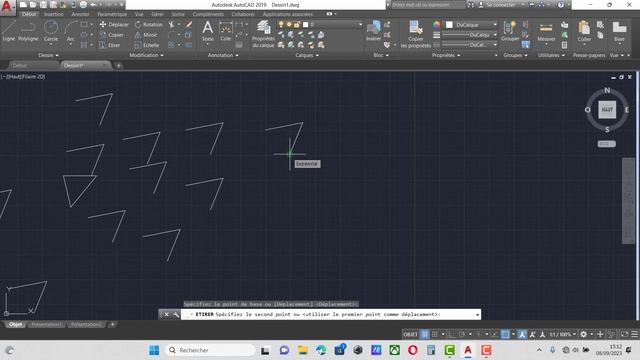This screenshot has height=360, width=640.
Task: Run the Etirer stretch command
Action: tap(110, 45)
